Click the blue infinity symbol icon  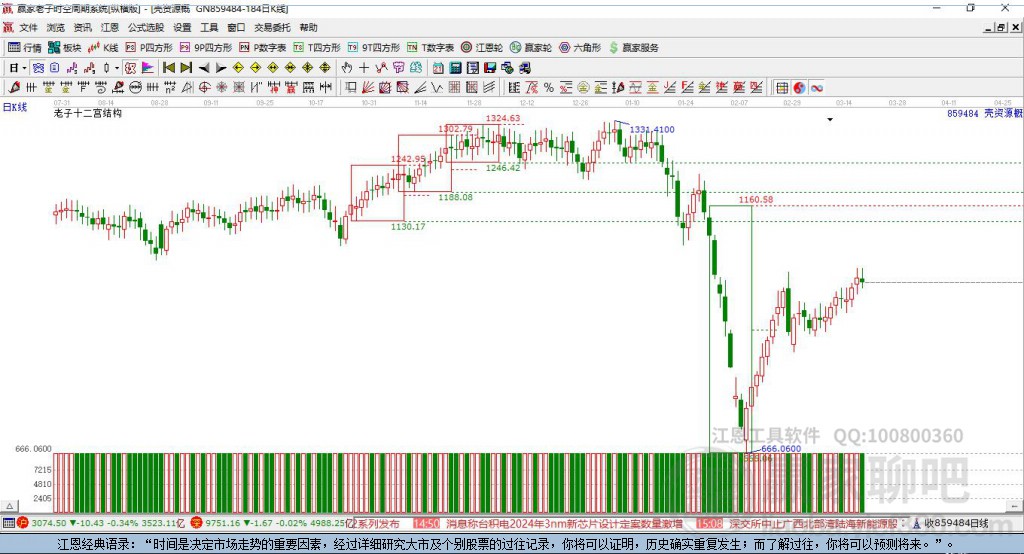pos(817,88)
